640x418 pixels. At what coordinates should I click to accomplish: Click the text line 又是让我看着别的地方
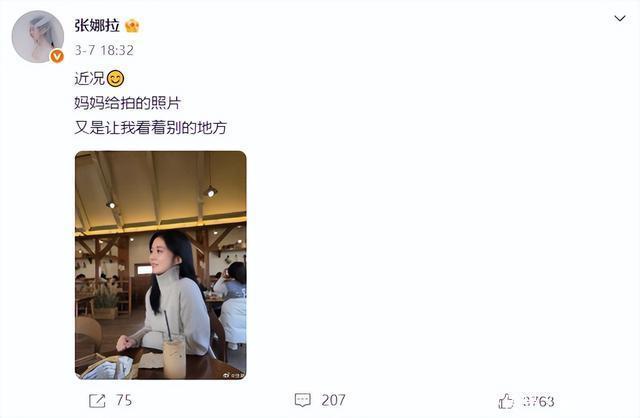pos(150,128)
